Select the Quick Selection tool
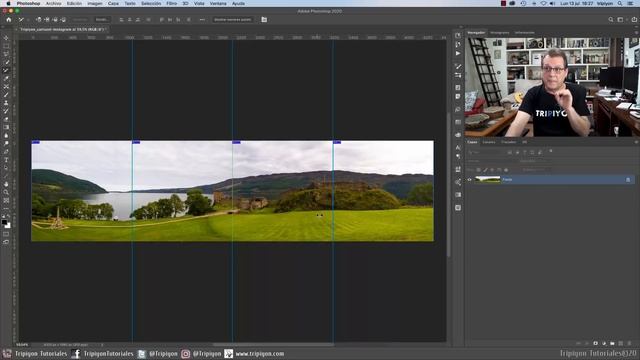 click(6, 62)
